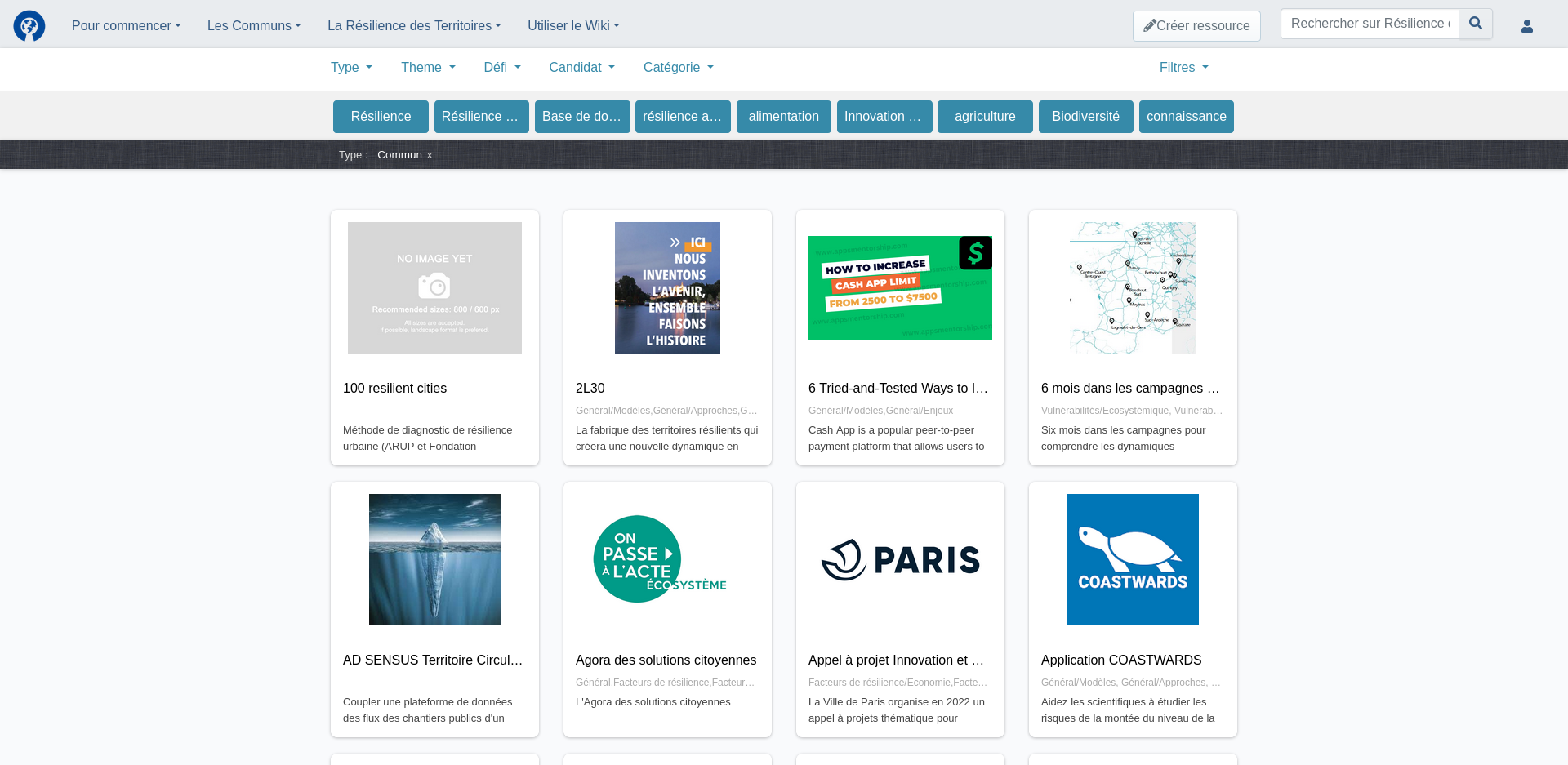Open the COASTWARDS turtle logo thumbnail
This screenshot has width=1568, height=765.
pyautogui.click(x=1133, y=559)
